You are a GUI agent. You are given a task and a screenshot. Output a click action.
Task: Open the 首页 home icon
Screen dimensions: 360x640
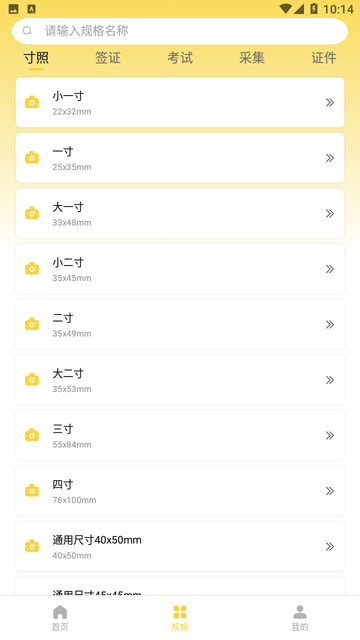pyautogui.click(x=60, y=612)
